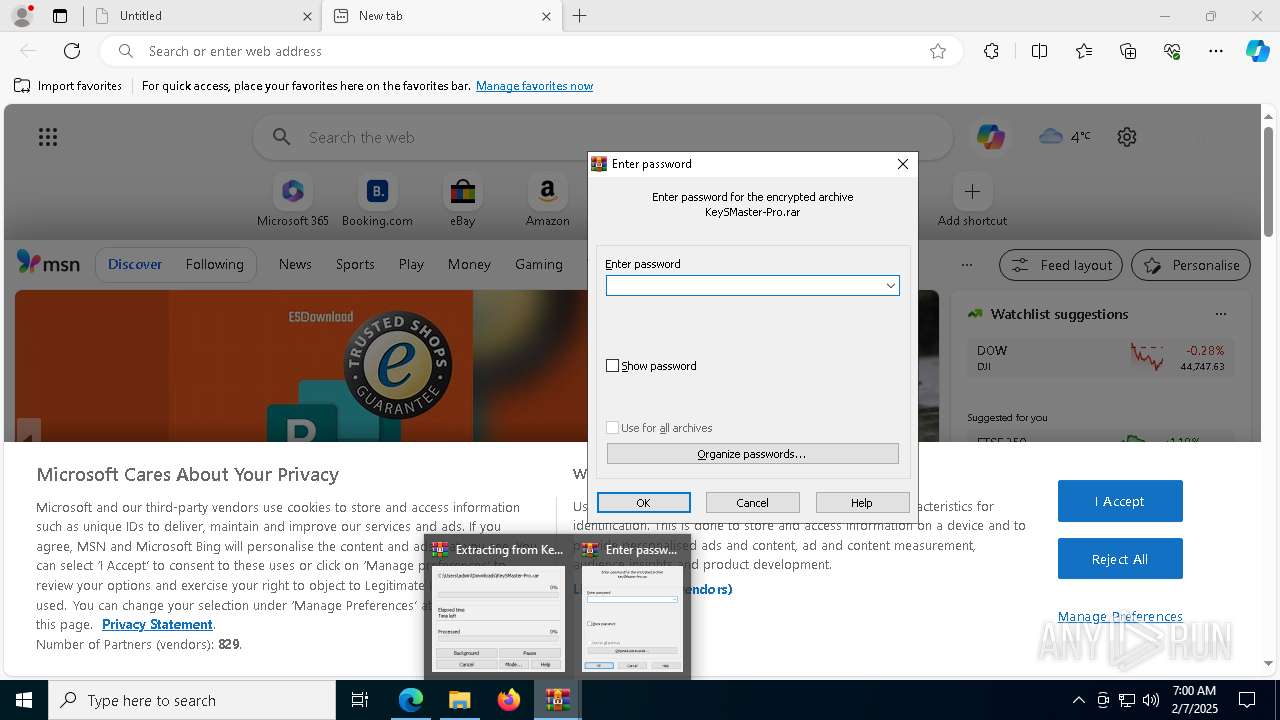Open Amazon shortcut tile
Image resolution: width=1280 pixels, height=720 pixels.
(547, 201)
